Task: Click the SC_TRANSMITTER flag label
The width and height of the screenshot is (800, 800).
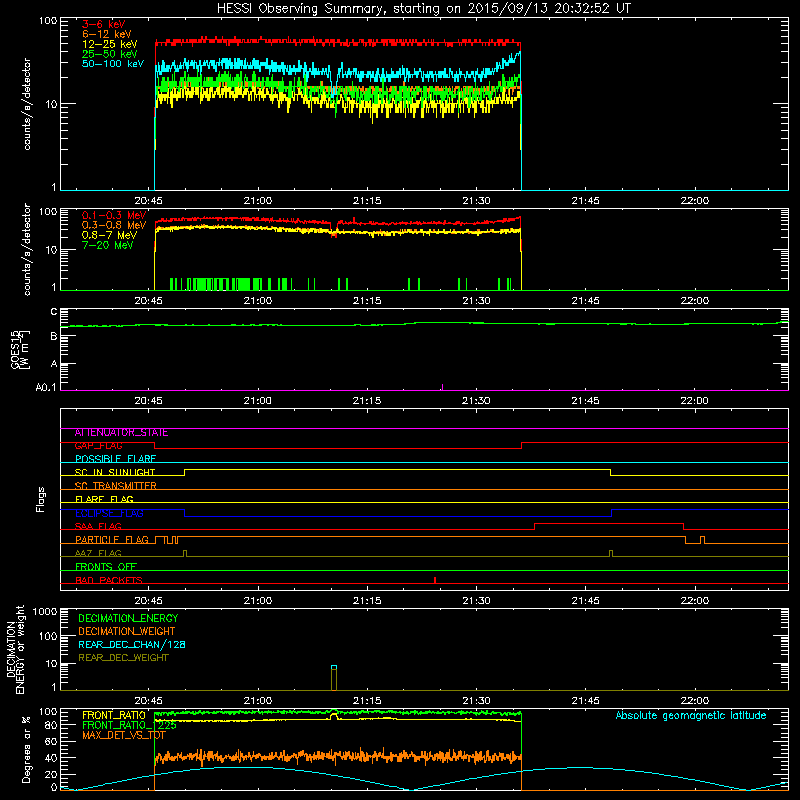Action: pos(116,486)
